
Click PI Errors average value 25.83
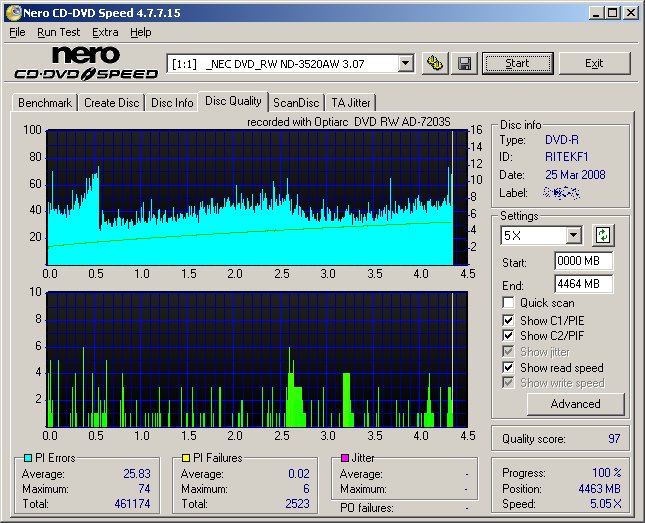coord(137,474)
